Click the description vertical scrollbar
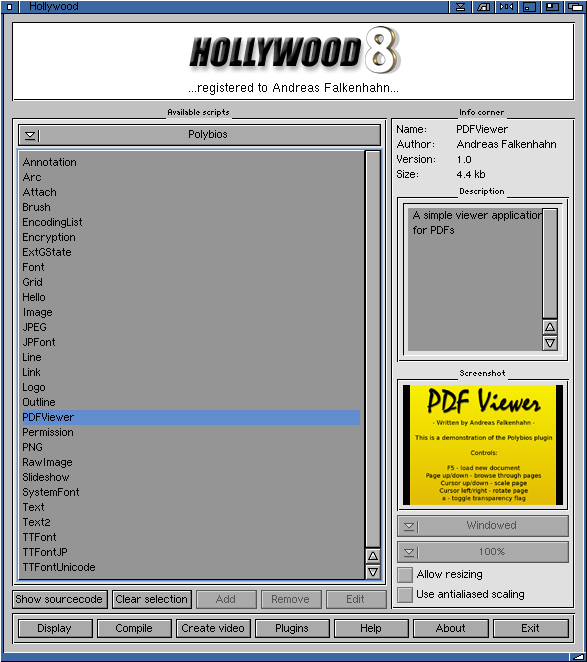This screenshot has height=662, width=587. pyautogui.click(x=550, y=263)
